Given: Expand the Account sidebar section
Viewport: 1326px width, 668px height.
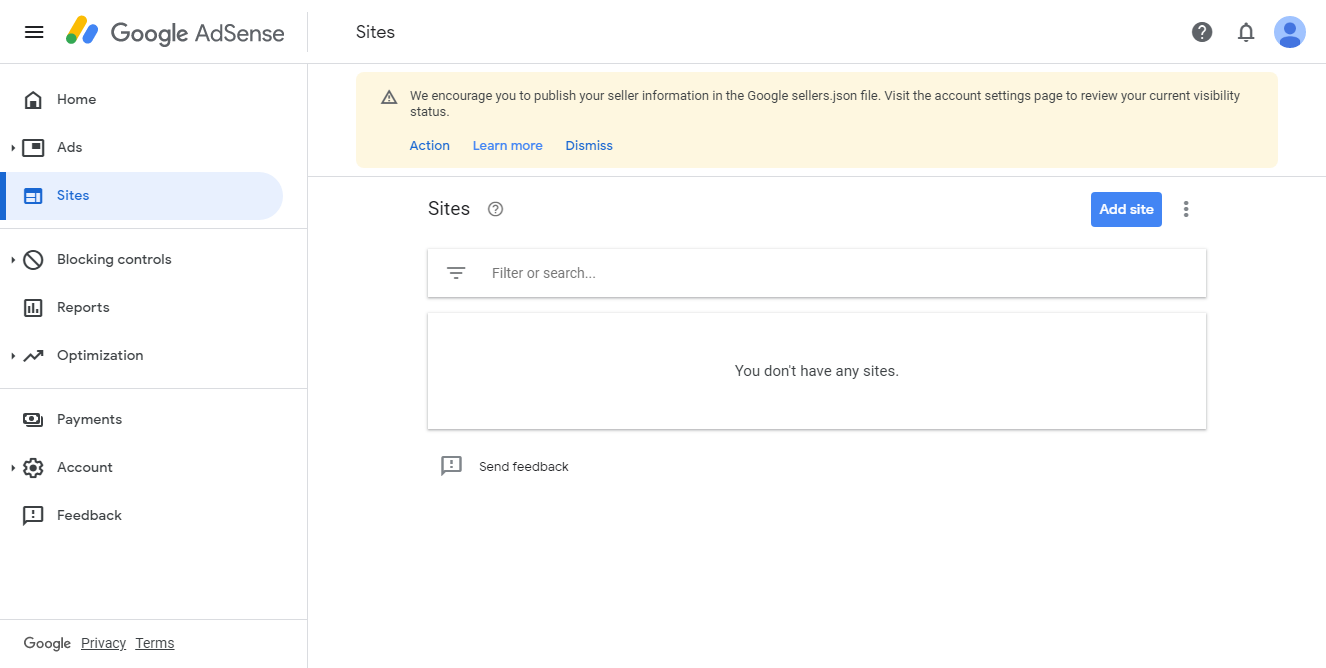Looking at the screenshot, I should click(13, 467).
